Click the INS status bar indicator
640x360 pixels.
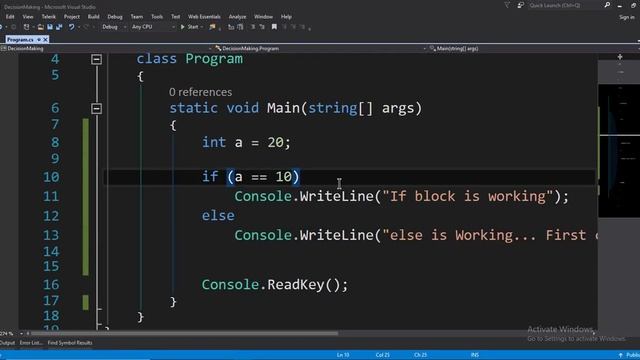474,355
